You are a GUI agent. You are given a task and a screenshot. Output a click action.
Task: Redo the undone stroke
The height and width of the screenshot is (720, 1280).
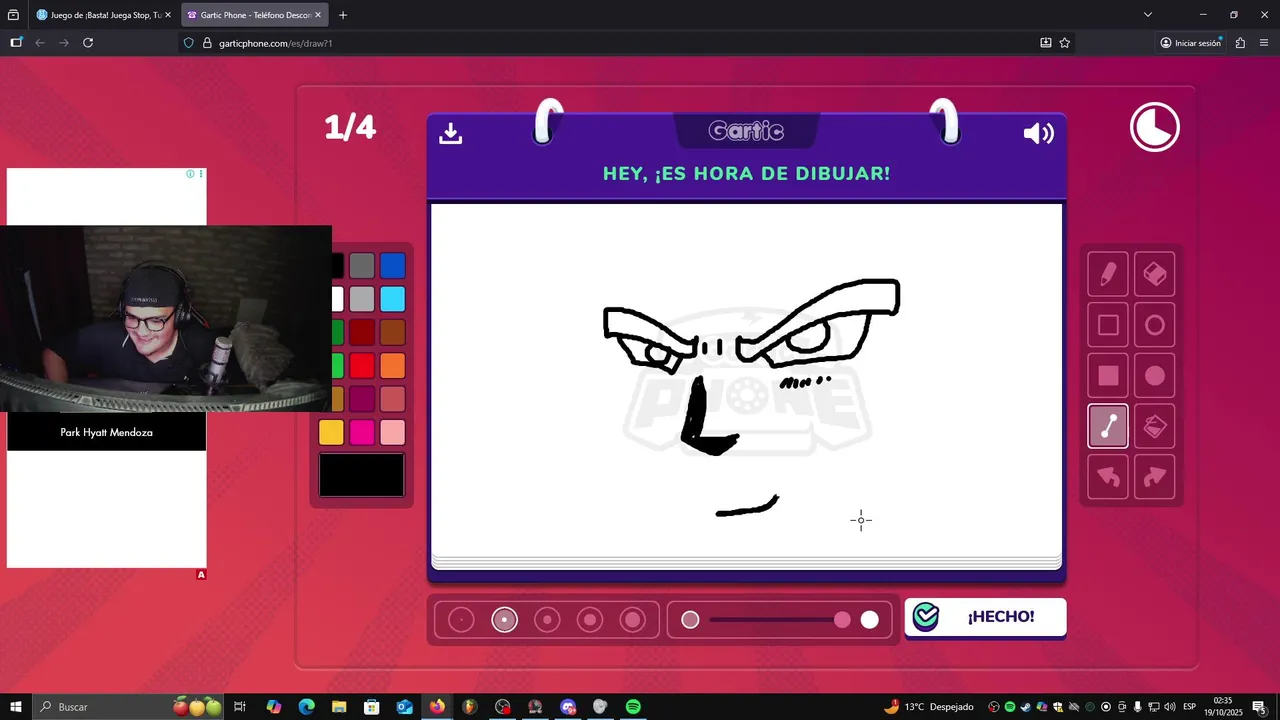[1155, 477]
